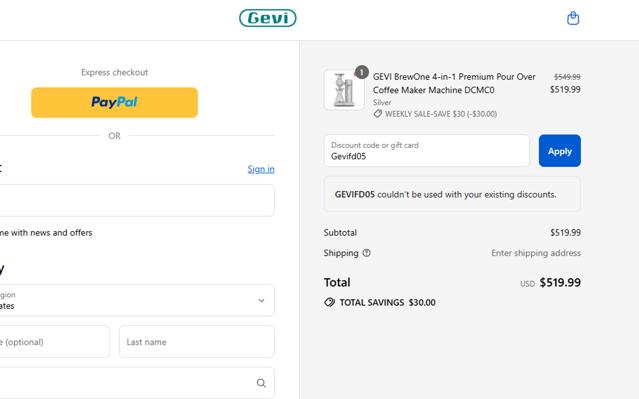Click the WEEKLY SALE-SAVE $30 tag icon
The height and width of the screenshot is (399, 639).
(x=378, y=114)
